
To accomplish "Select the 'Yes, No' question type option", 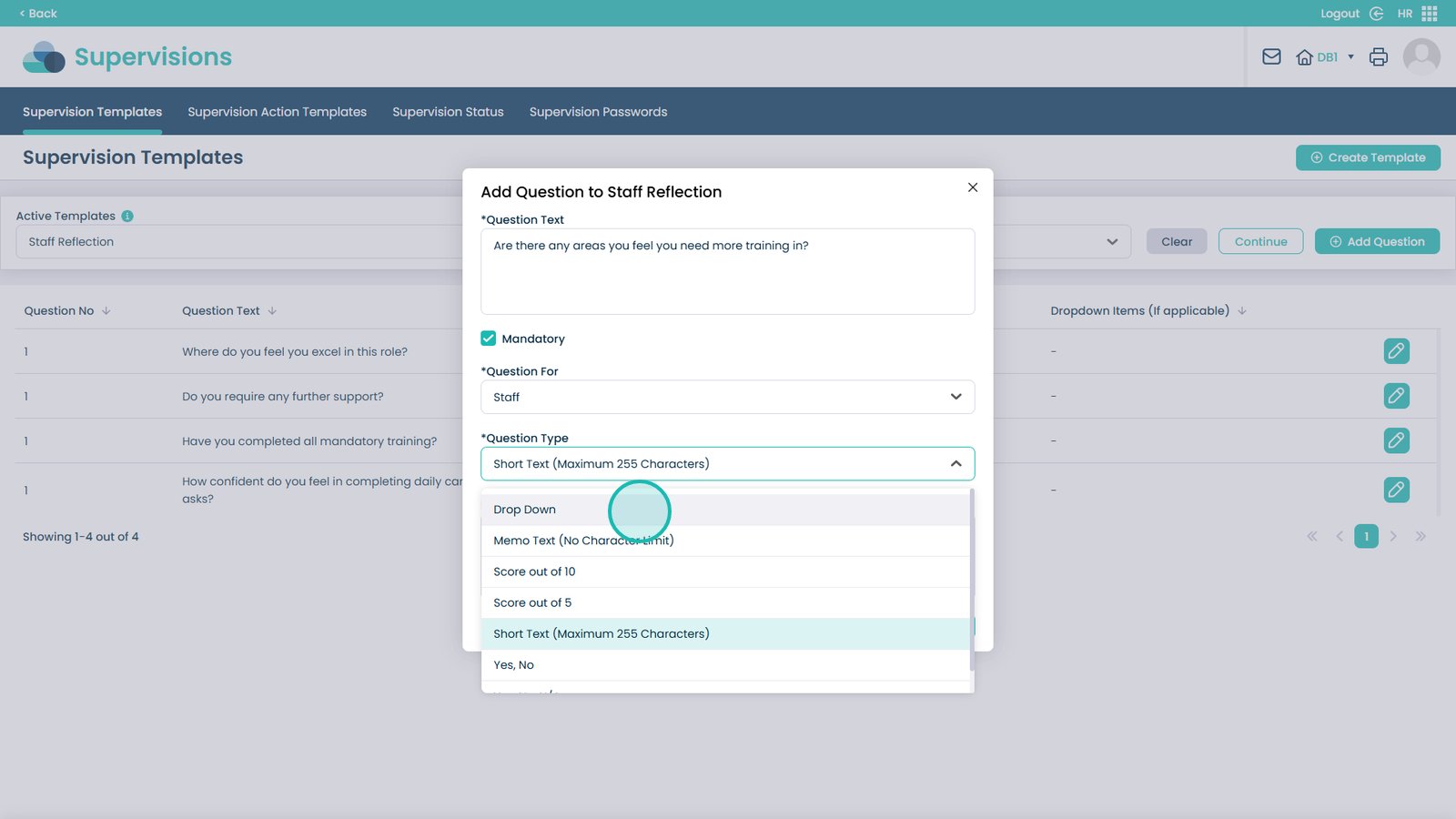I will 514,665.
